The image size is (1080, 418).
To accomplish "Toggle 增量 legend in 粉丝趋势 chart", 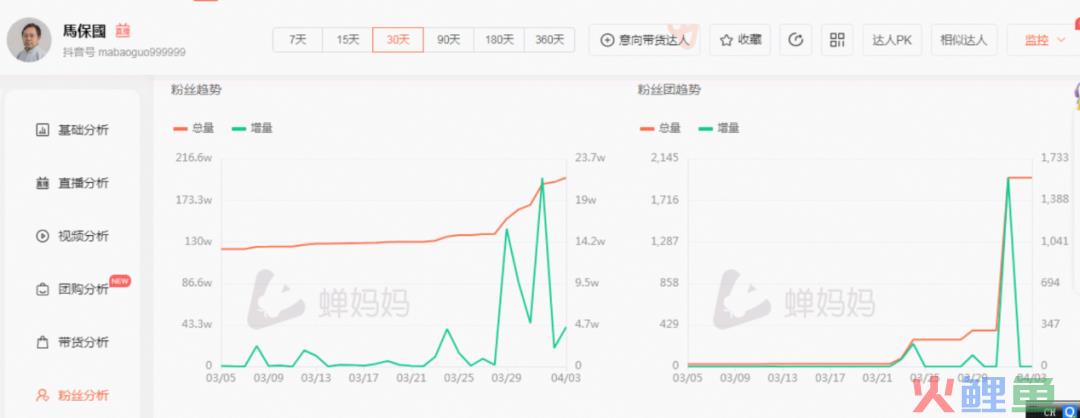I will [252, 128].
